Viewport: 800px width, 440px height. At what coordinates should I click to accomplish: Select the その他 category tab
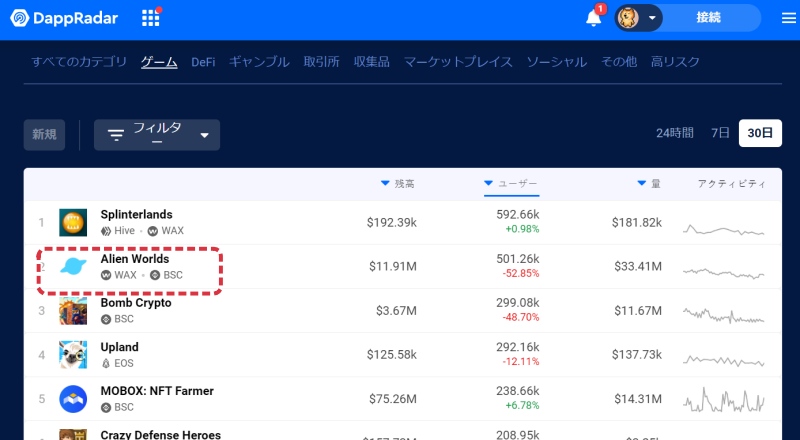(619, 62)
